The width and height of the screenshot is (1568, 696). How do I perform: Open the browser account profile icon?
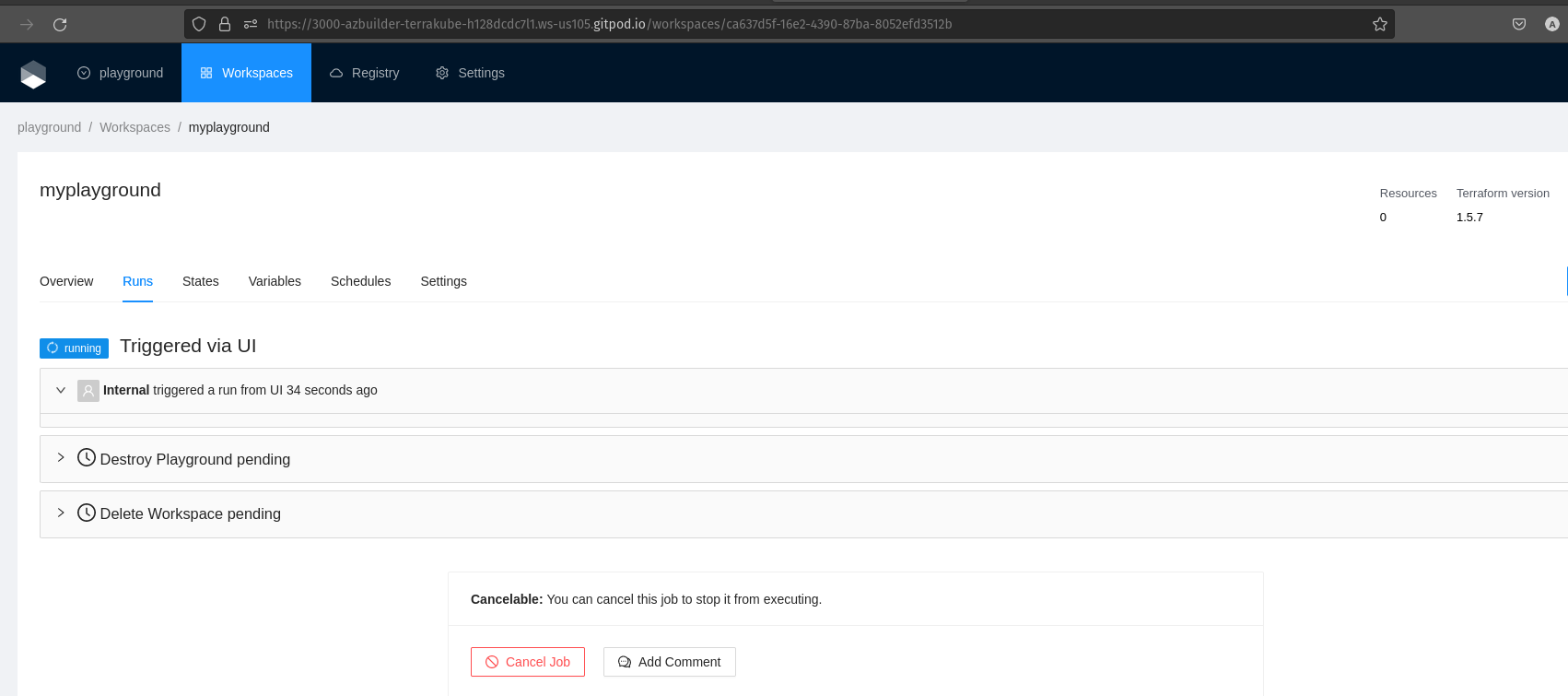point(1552,25)
